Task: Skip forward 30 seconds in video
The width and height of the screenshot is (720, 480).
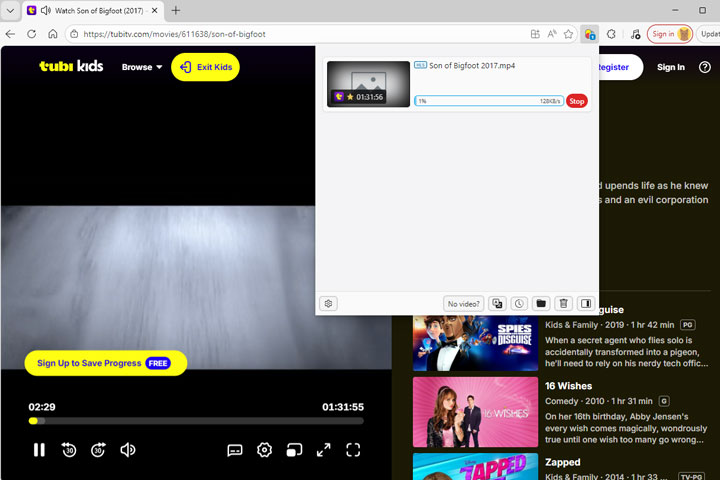Action: [98, 450]
